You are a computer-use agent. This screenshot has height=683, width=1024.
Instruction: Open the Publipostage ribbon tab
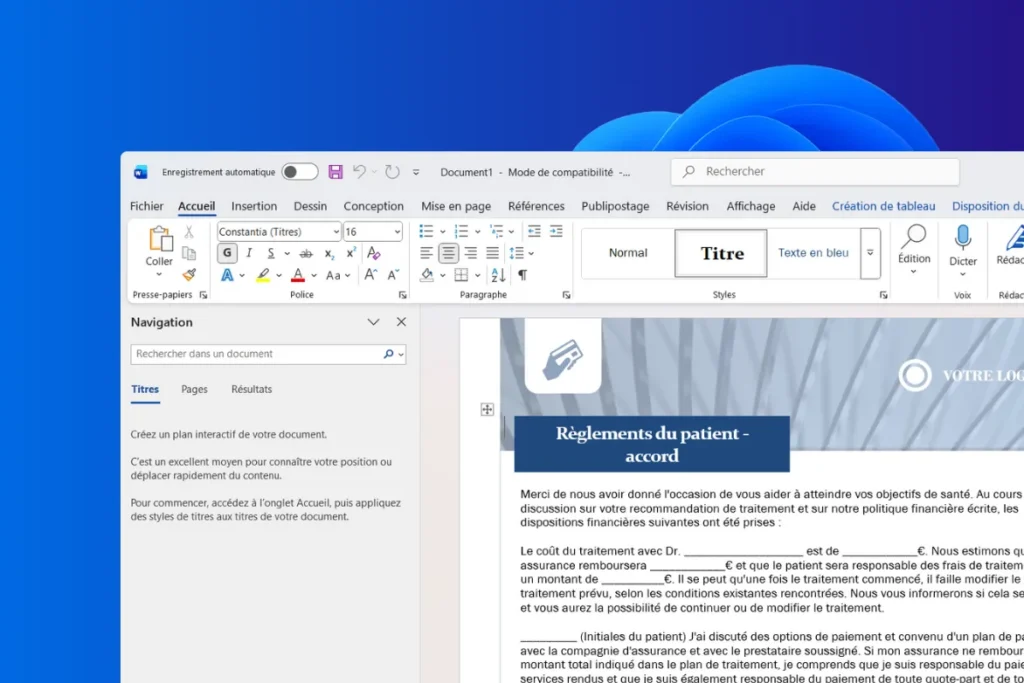(615, 206)
